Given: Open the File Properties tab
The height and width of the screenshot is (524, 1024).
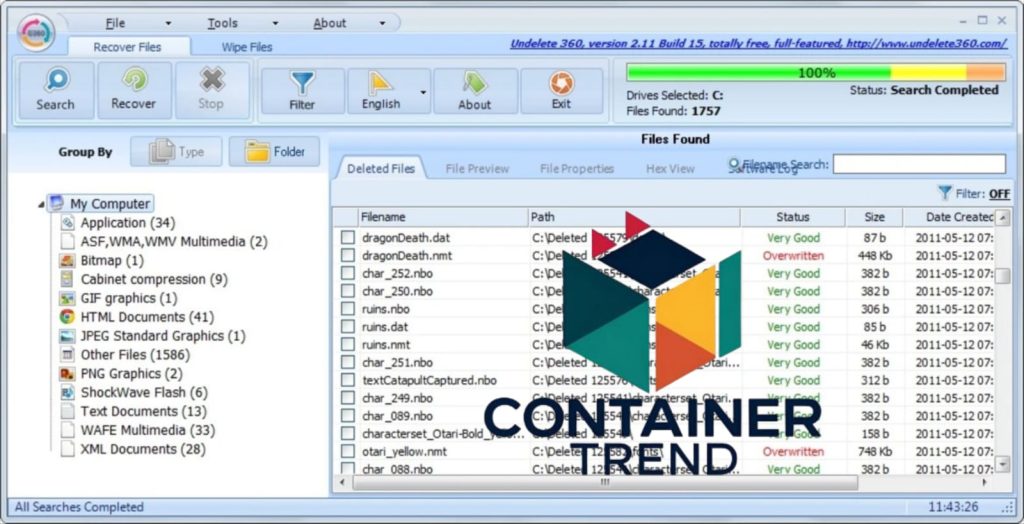Looking at the screenshot, I should [x=577, y=169].
